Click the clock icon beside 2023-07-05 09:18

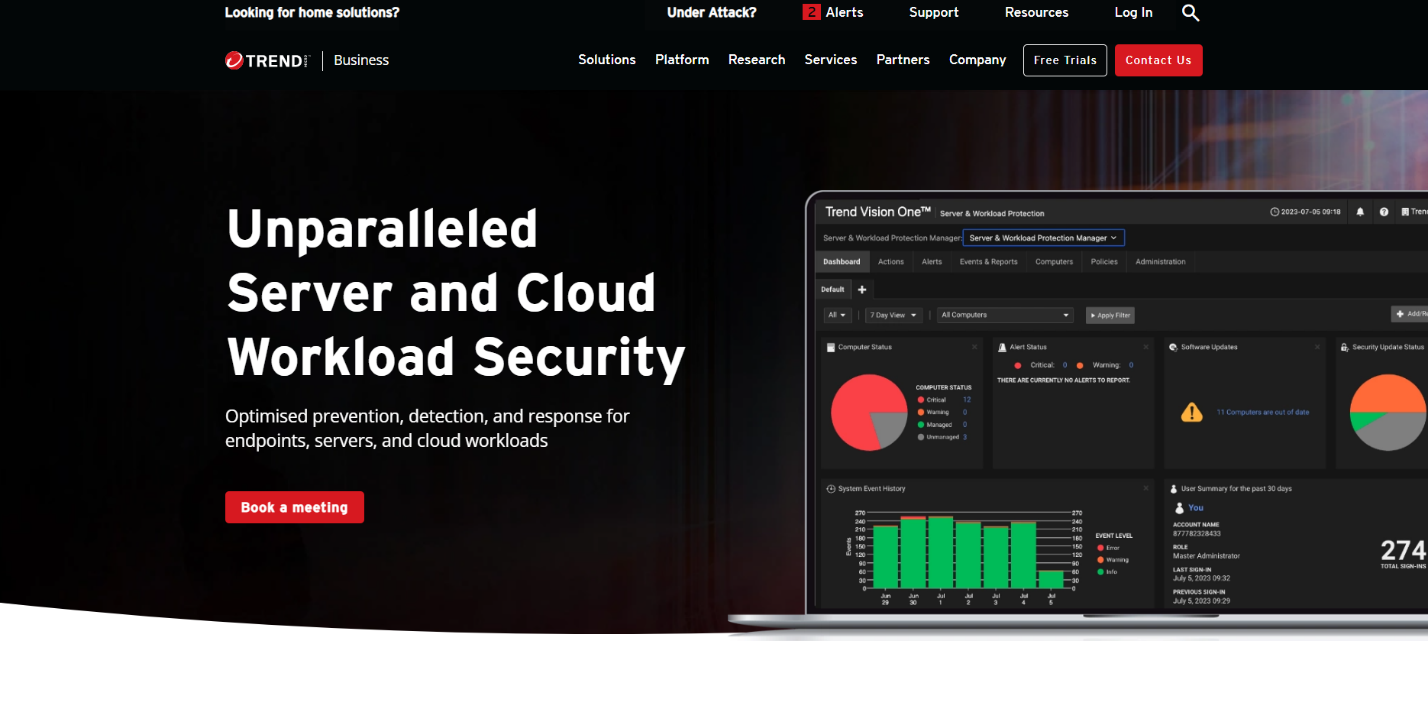click(x=1274, y=212)
